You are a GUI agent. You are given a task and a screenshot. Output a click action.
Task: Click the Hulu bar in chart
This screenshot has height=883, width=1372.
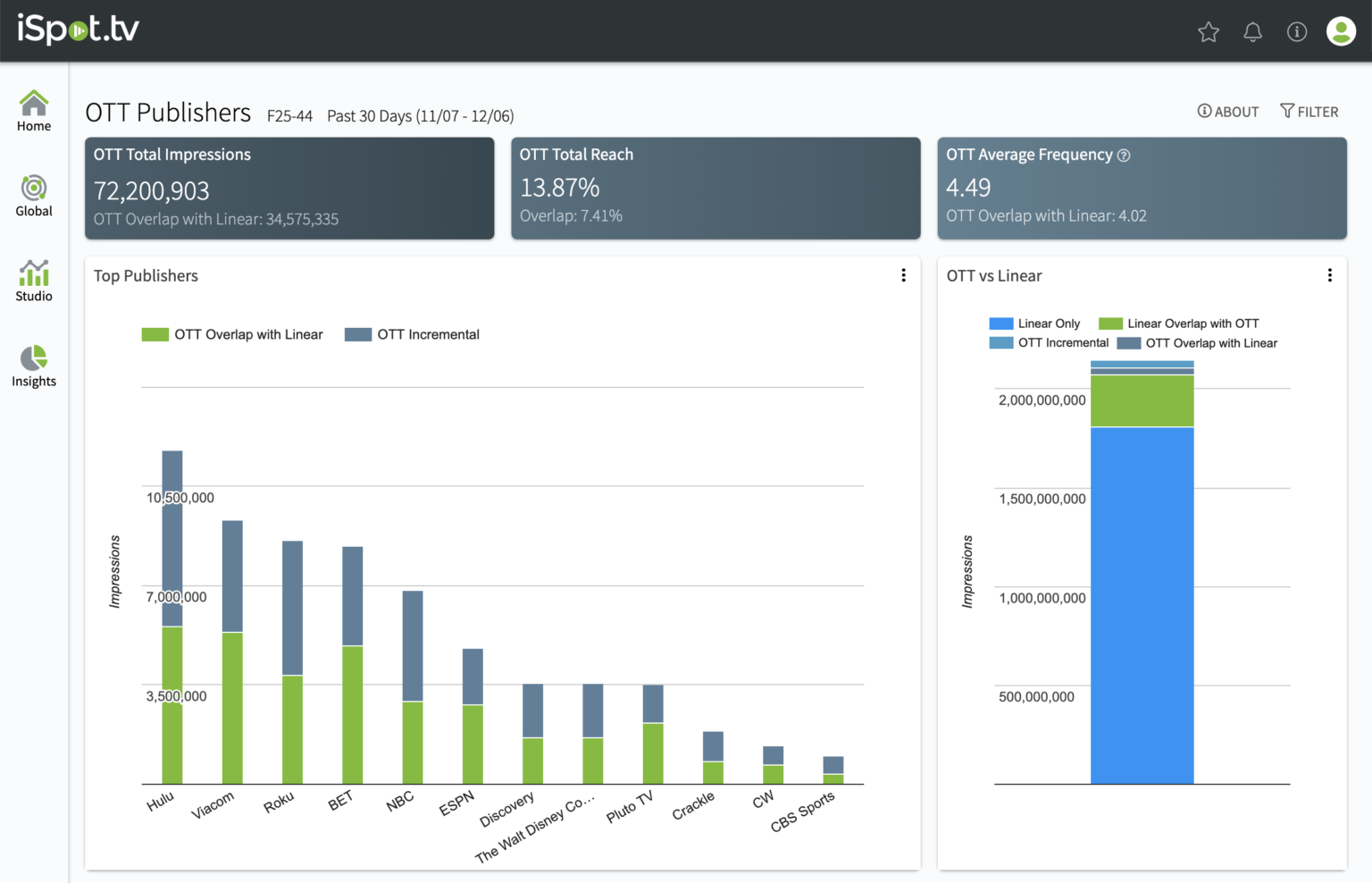point(172,618)
